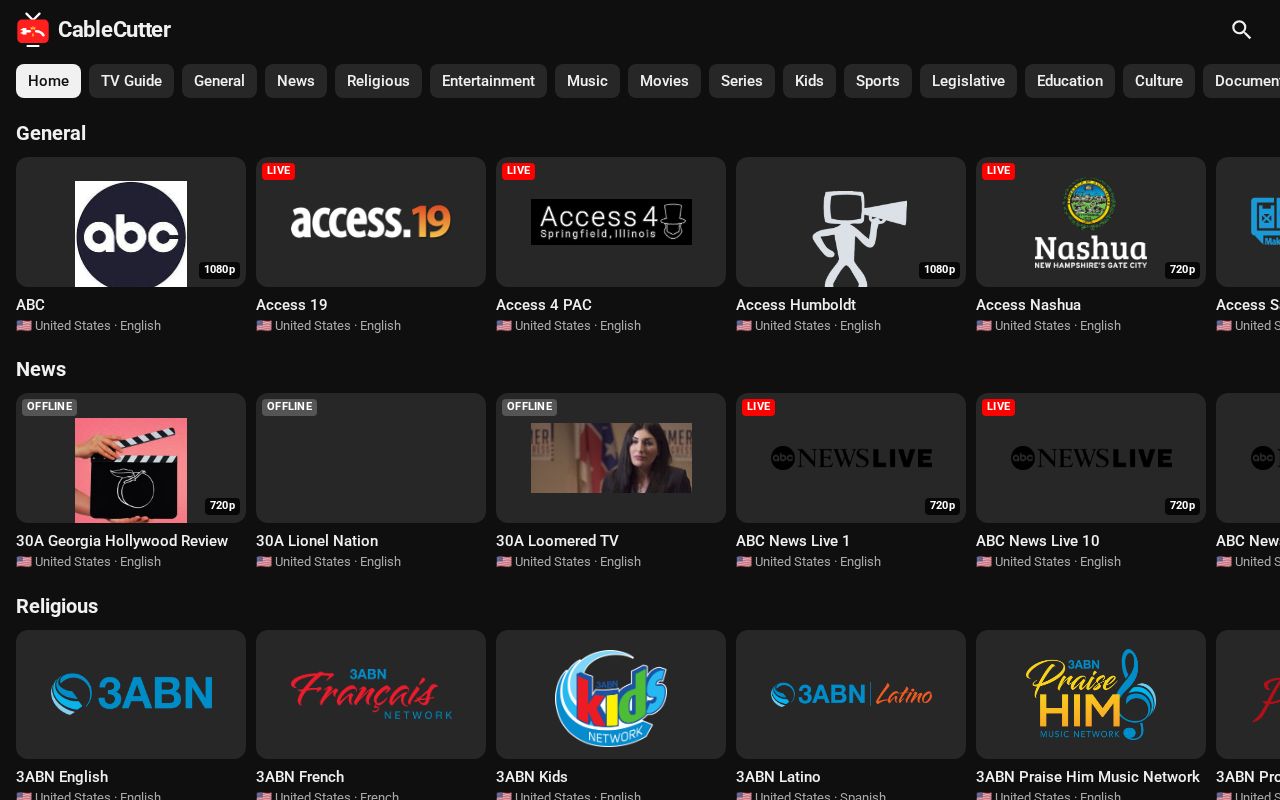
Task: Play the ABC News Live 10 thumbnail
Action: point(1091,458)
